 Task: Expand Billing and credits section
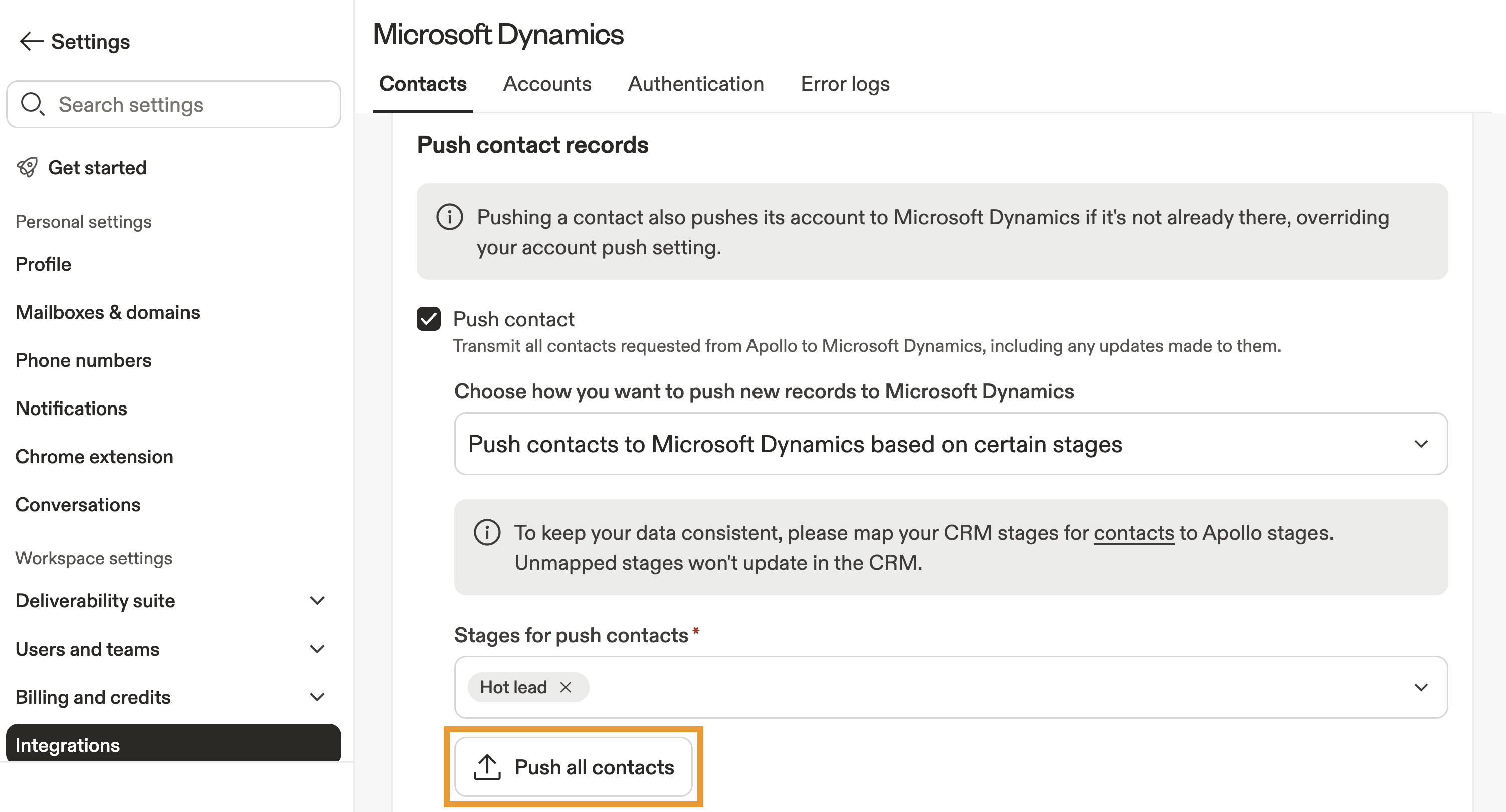[x=317, y=697]
